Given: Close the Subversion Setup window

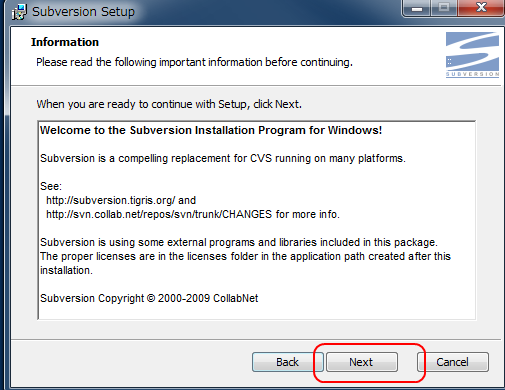Looking at the screenshot, I should click(481, 8).
